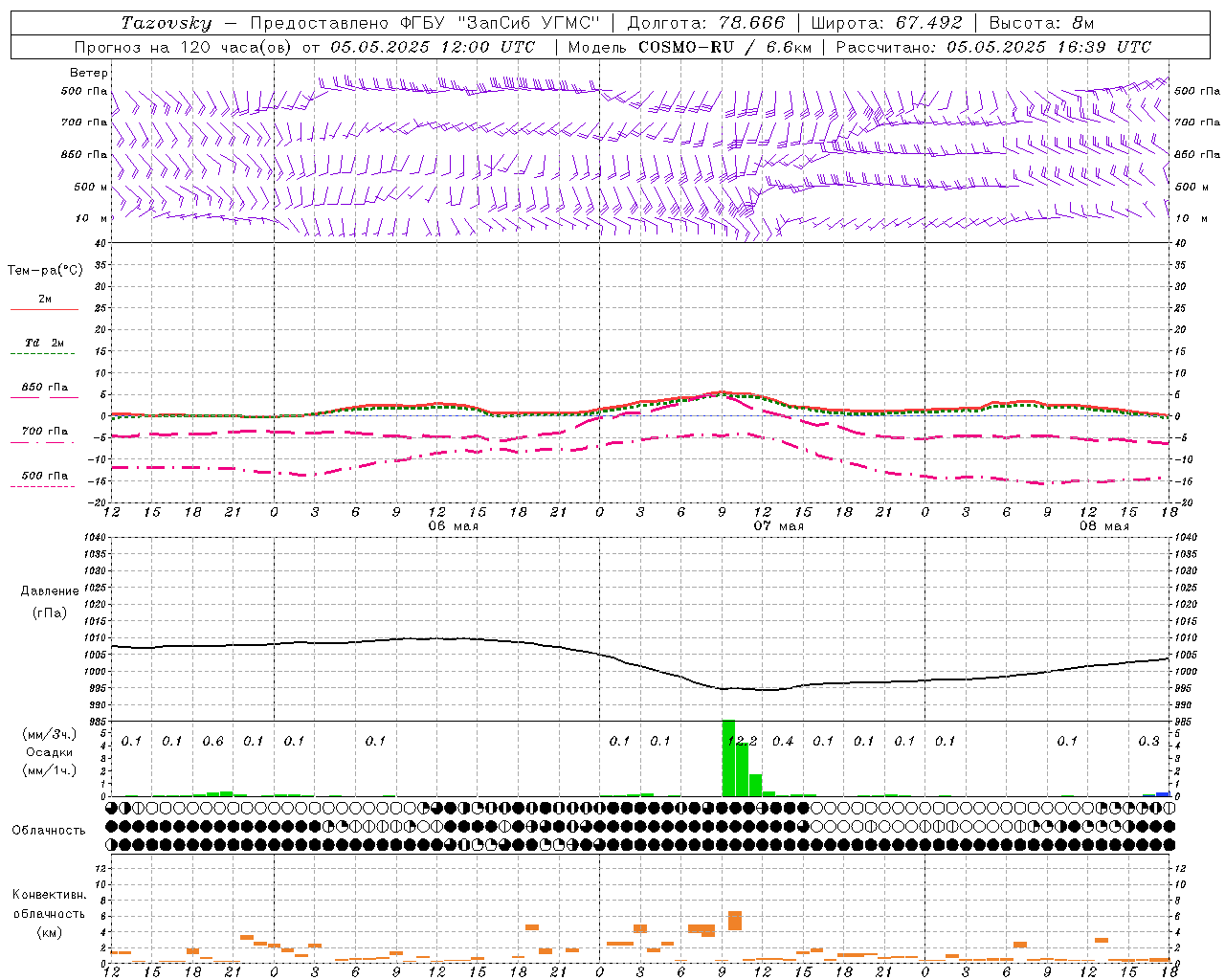Image resolution: width=1225 pixels, height=980 pixels.
Task: Click the '(мм/3ч.)' unit label
Action: tap(49, 734)
